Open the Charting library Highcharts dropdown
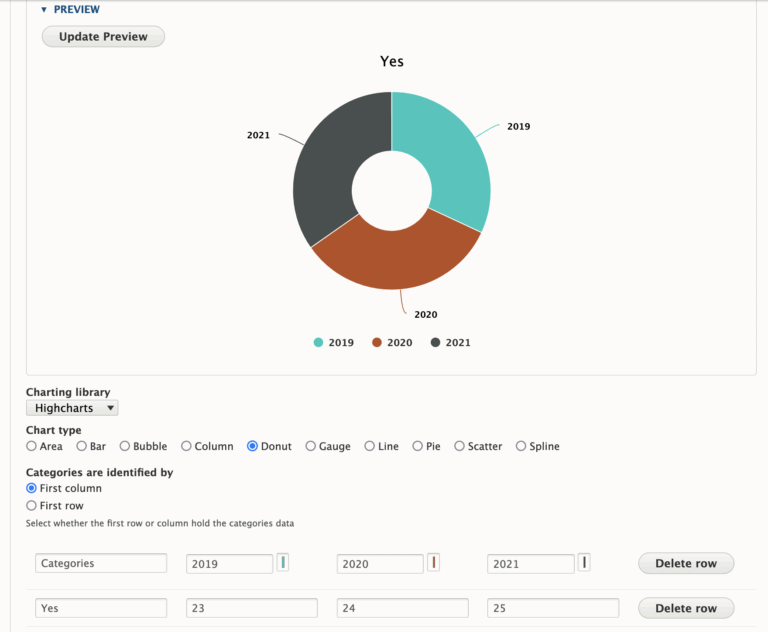The image size is (768, 632). (x=72, y=408)
